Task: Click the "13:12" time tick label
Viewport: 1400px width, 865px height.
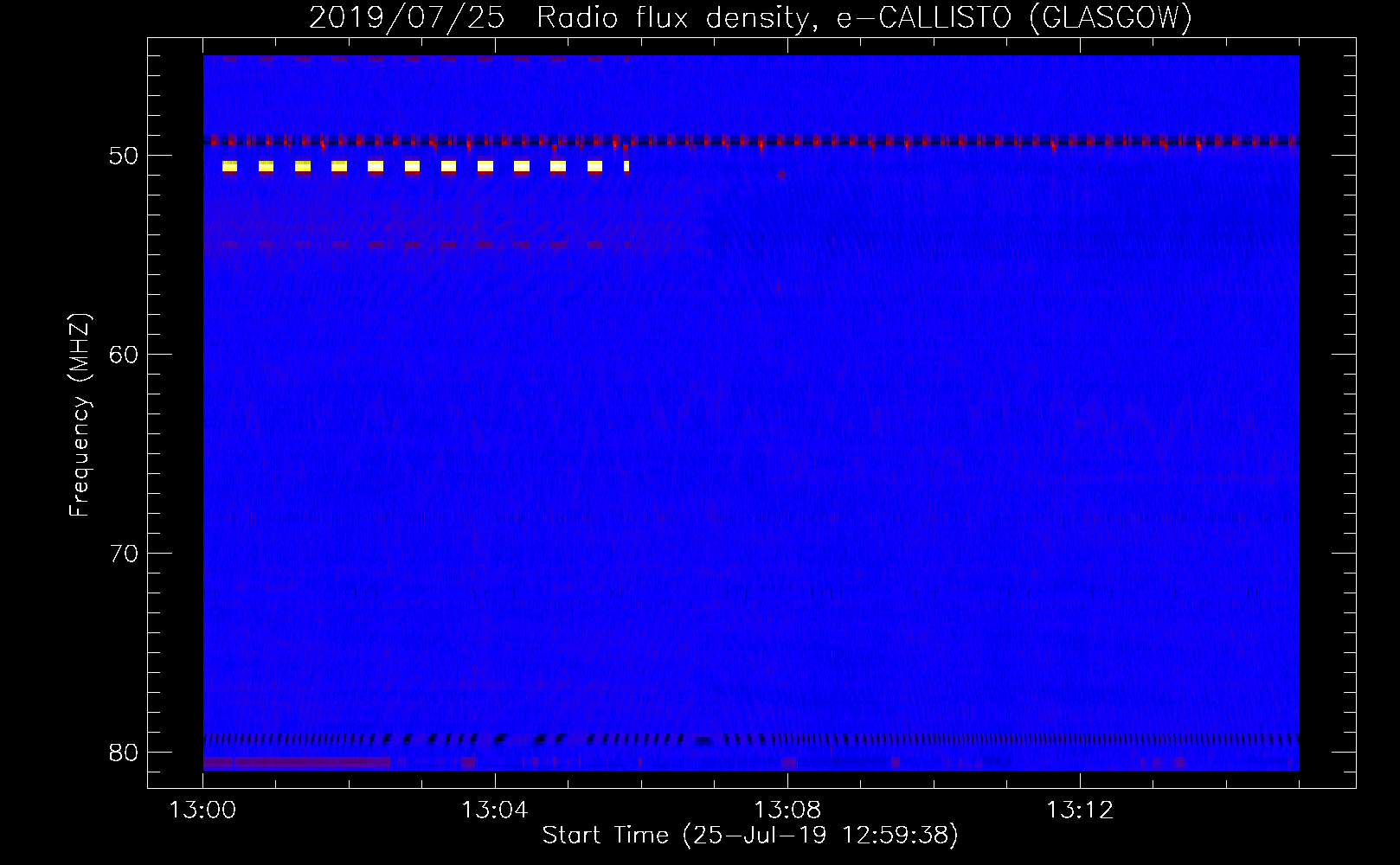Action: coord(1080,811)
